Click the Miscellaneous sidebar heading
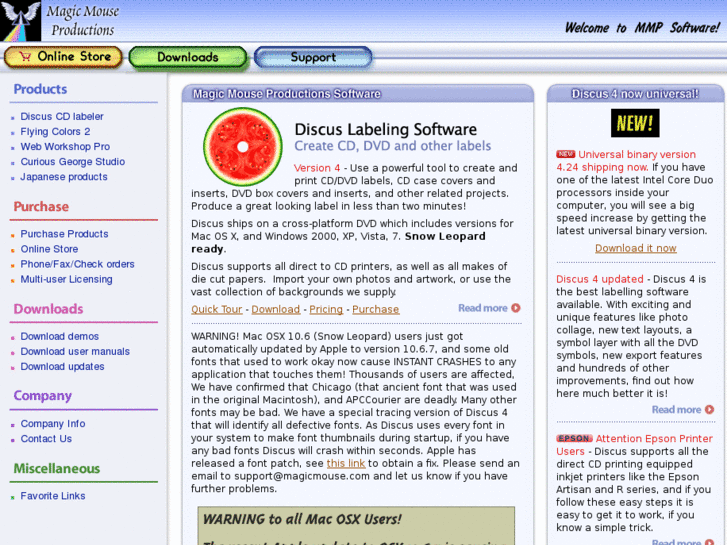This screenshot has height=545, width=727. [57, 468]
